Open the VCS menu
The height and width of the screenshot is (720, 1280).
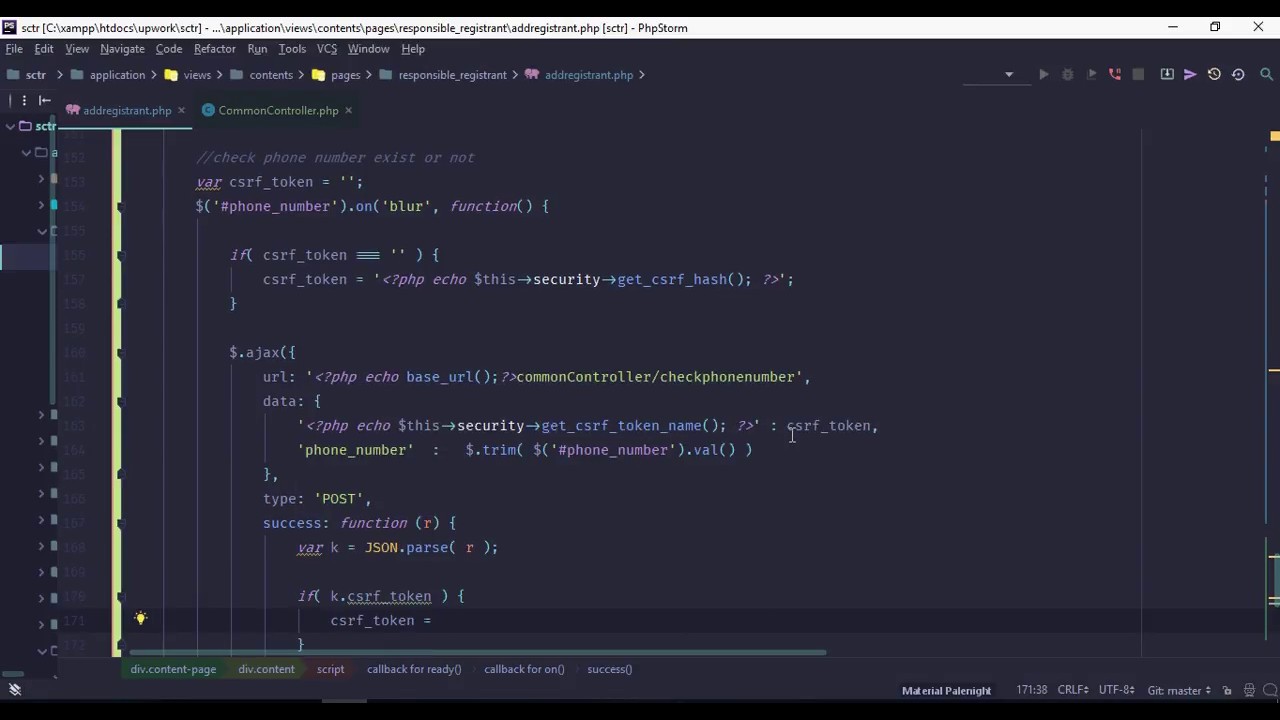click(x=327, y=49)
